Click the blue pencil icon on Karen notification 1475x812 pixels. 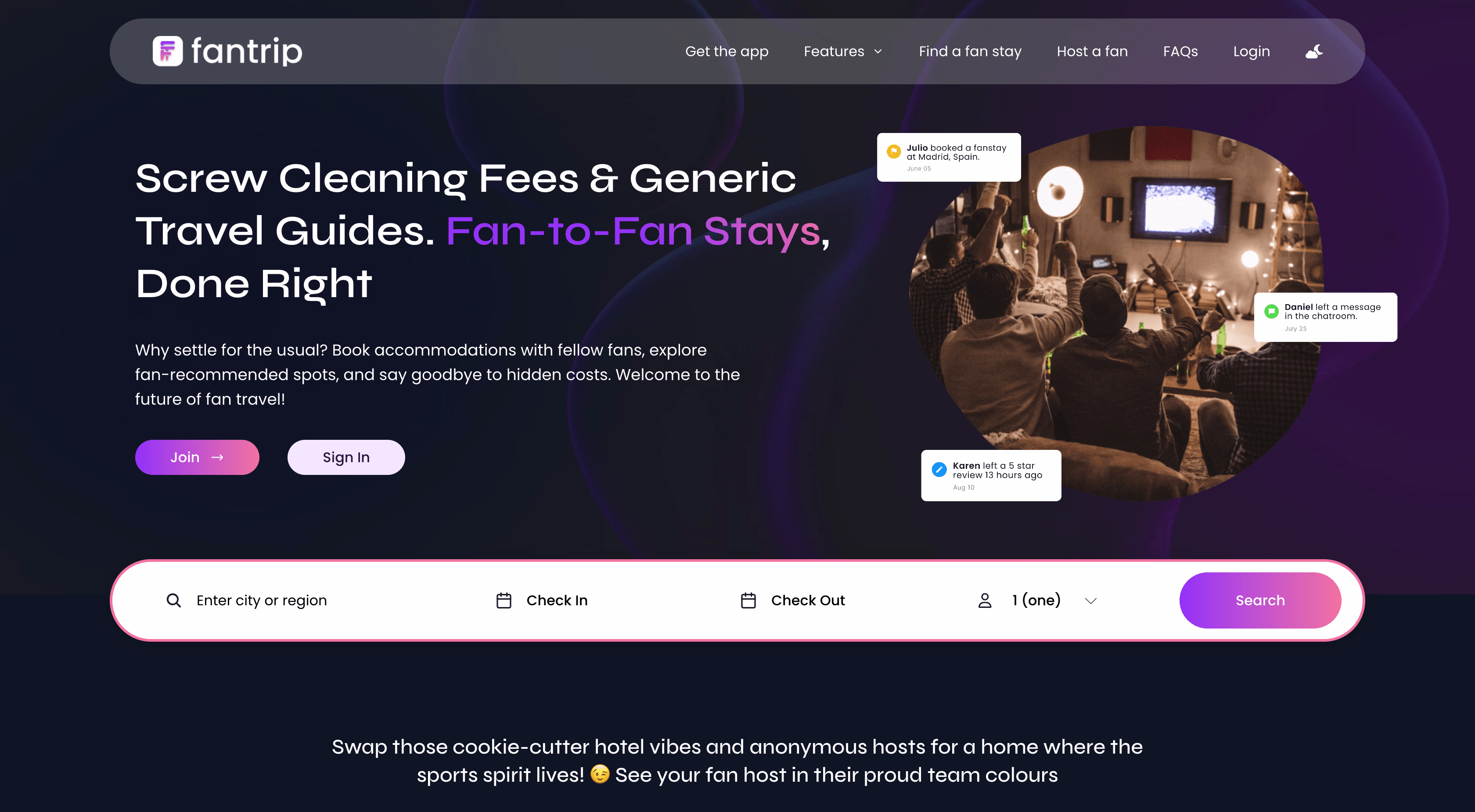[x=939, y=470]
